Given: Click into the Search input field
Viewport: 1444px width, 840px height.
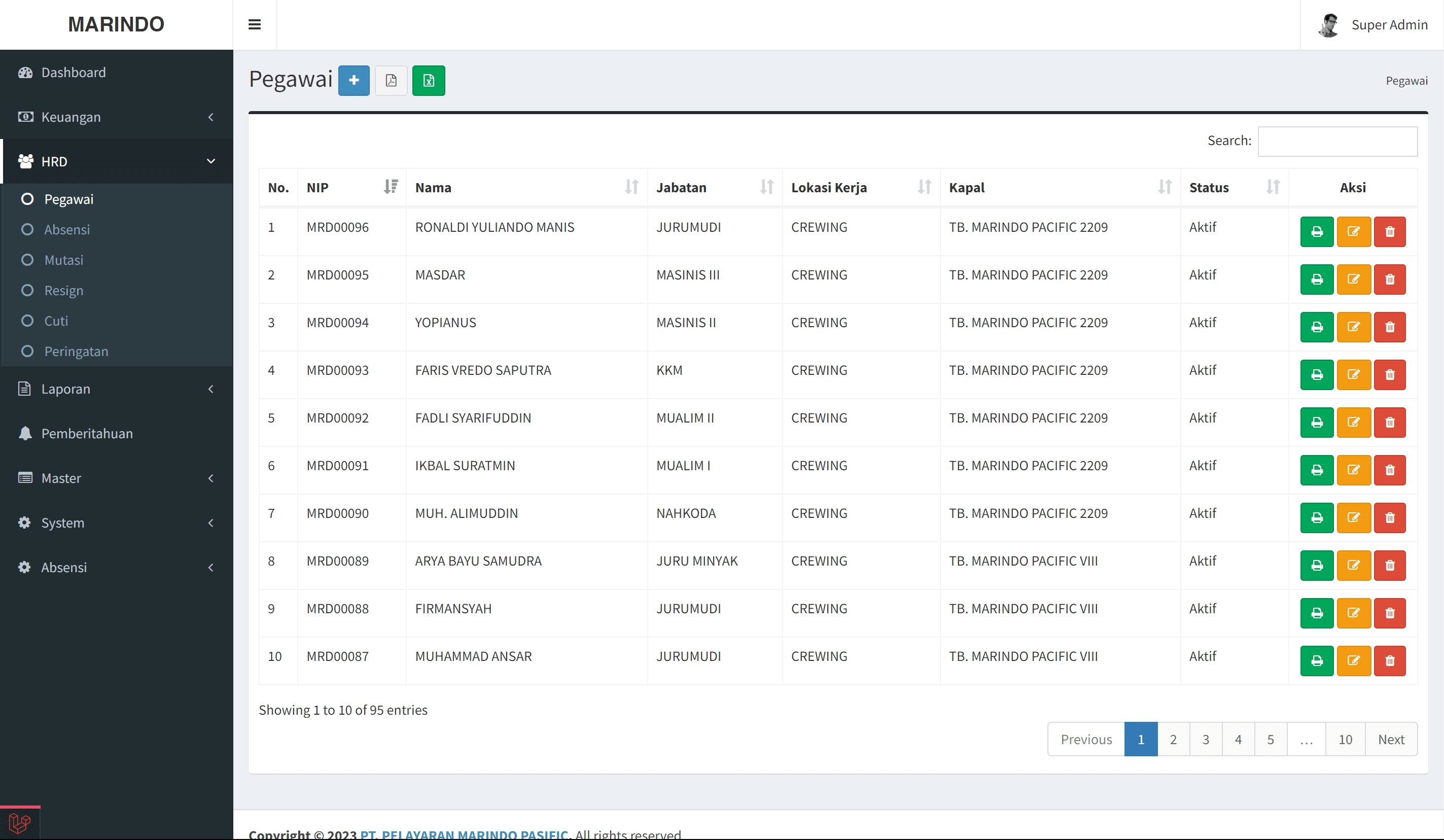Looking at the screenshot, I should (x=1337, y=141).
